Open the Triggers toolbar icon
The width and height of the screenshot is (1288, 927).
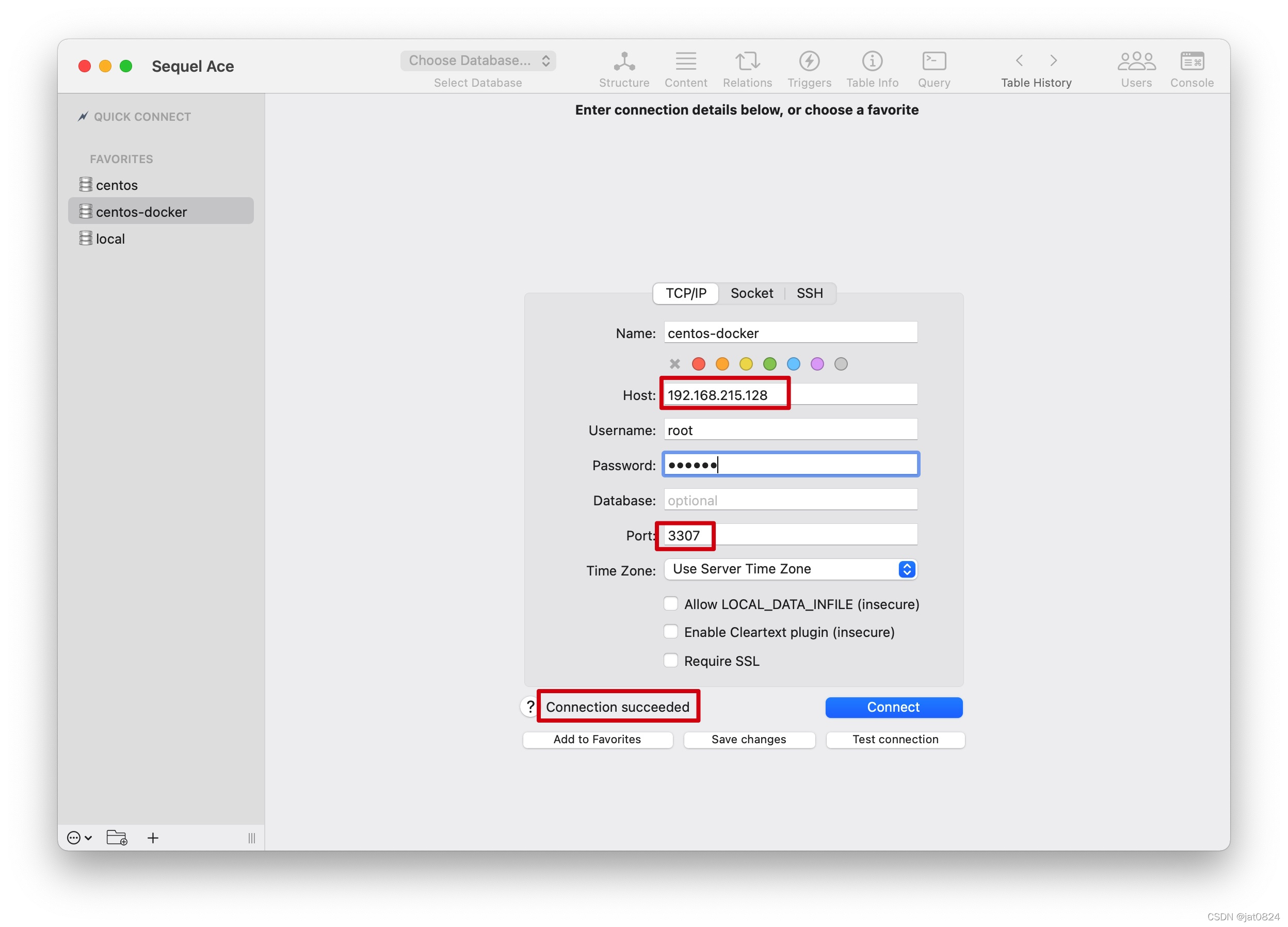pos(809,61)
